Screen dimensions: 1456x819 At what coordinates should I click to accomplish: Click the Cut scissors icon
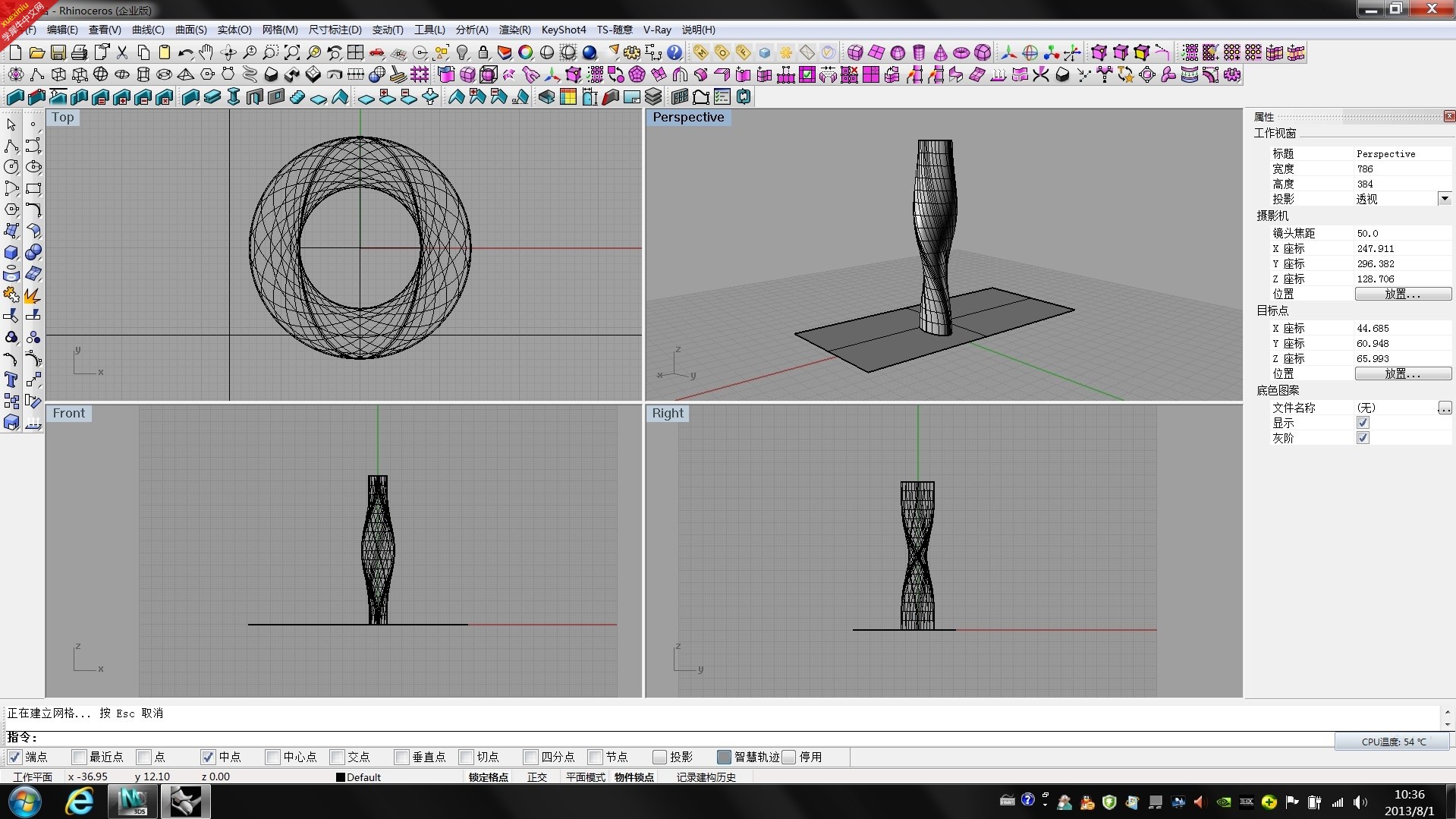click(x=121, y=52)
